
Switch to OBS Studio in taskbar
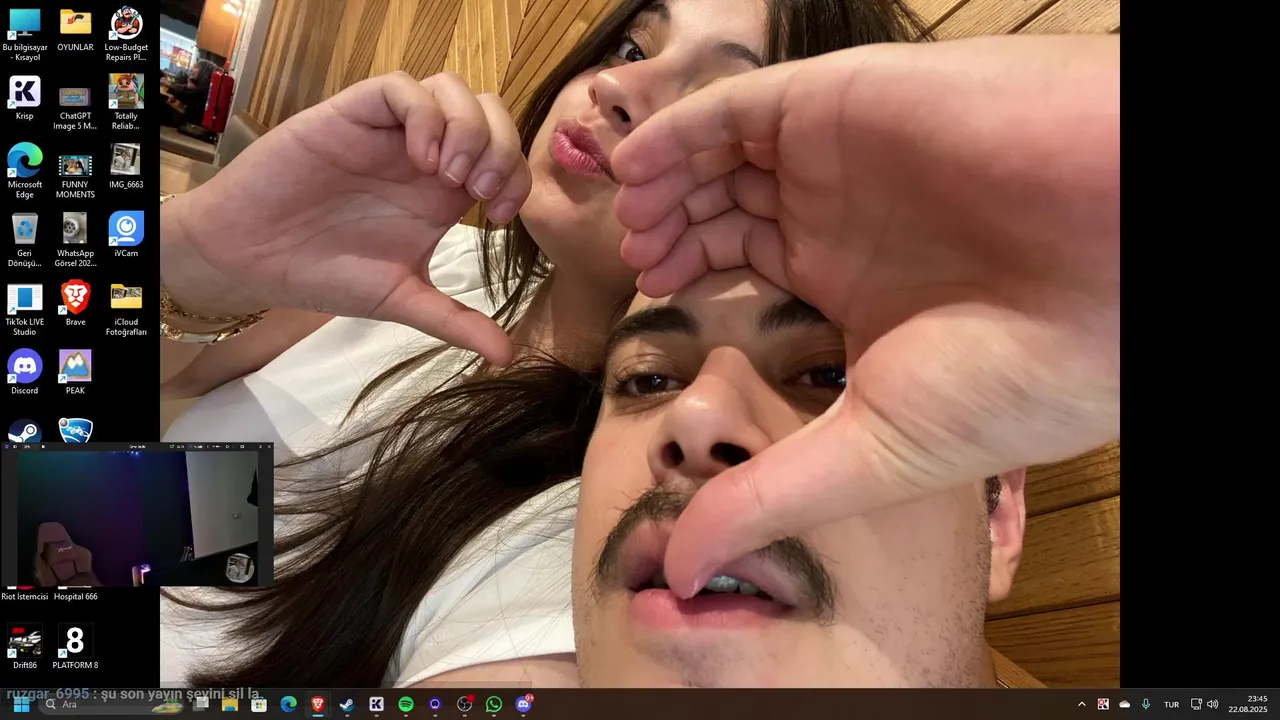(465, 704)
